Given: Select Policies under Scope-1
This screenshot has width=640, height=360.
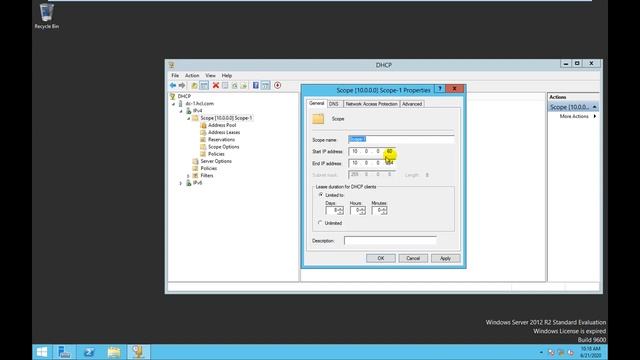Looking at the screenshot, I should [216, 154].
